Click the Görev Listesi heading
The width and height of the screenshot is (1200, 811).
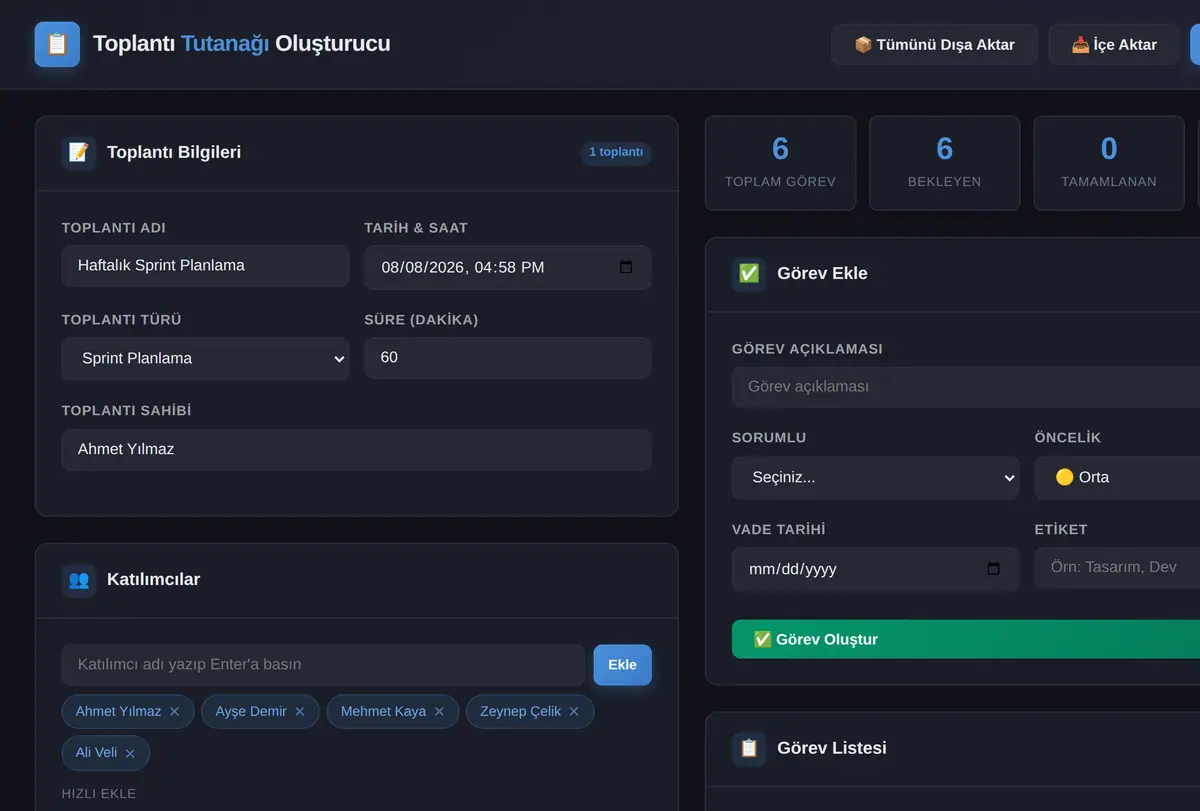click(832, 748)
